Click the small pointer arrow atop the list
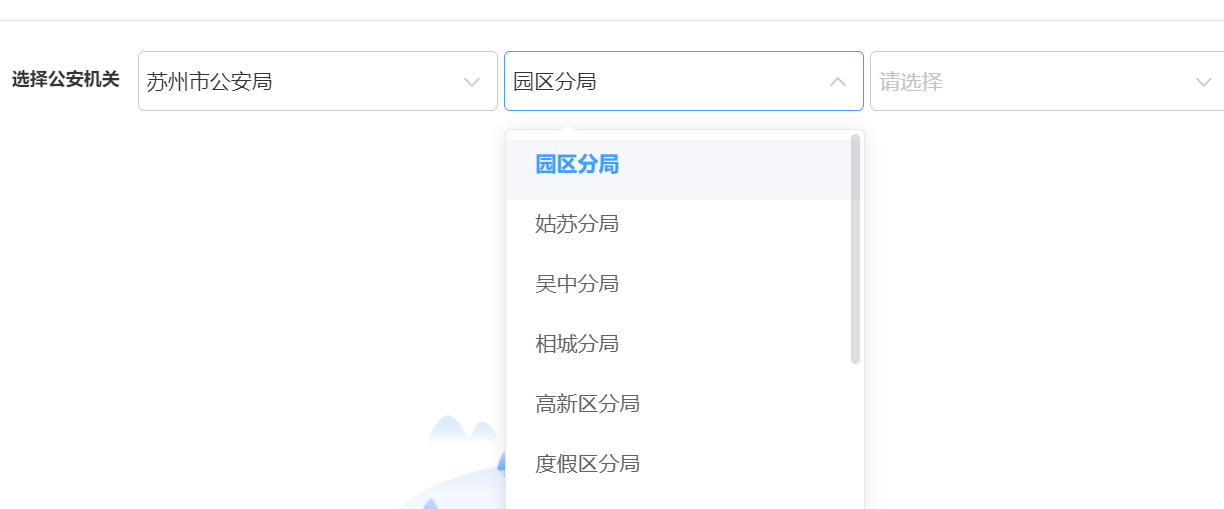This screenshot has width=1224, height=509. (x=567, y=126)
